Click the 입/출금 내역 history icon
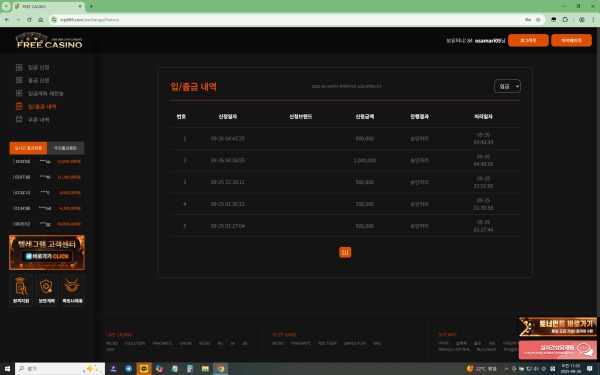 [x=19, y=106]
